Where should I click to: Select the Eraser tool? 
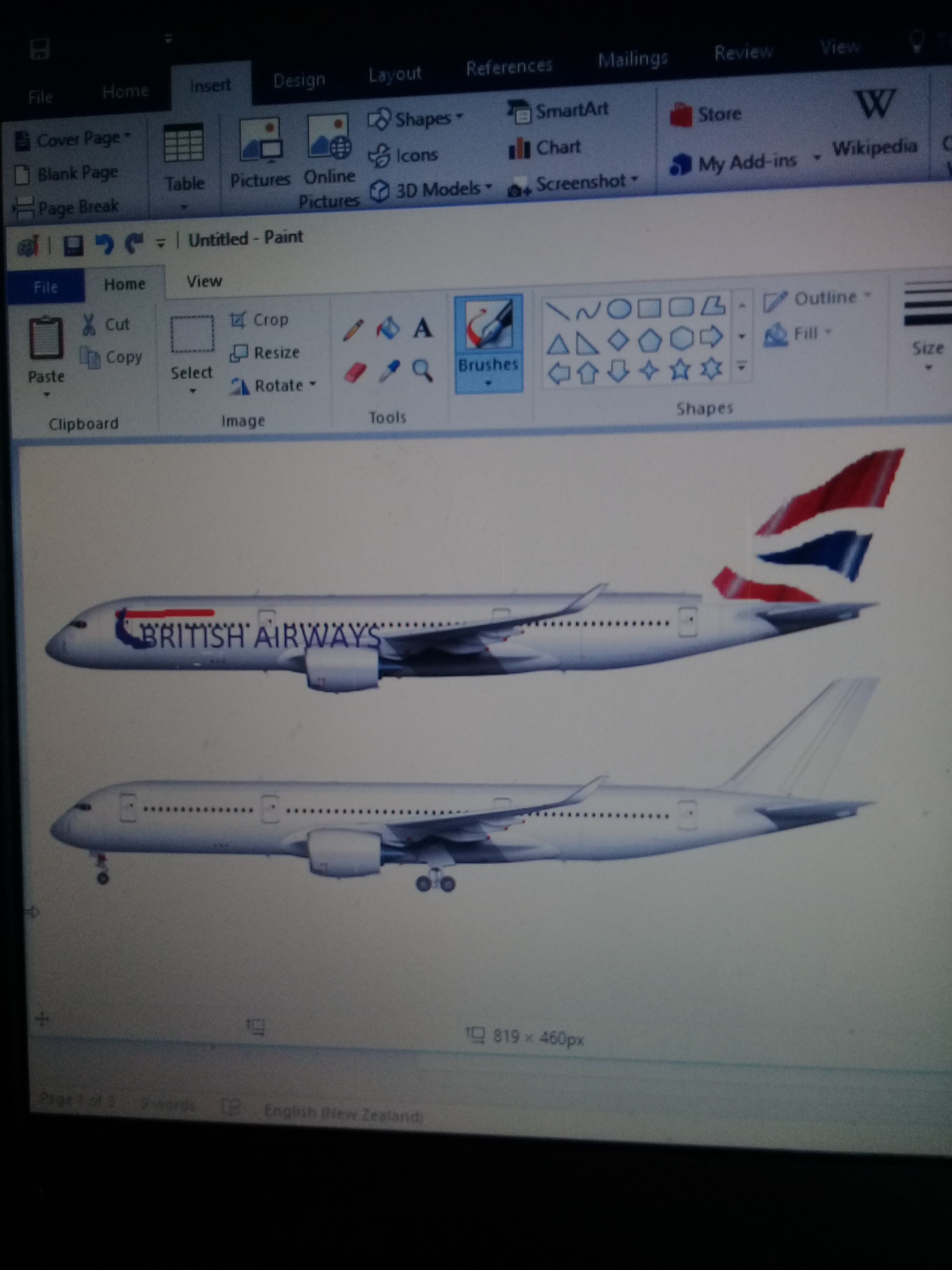355,373
